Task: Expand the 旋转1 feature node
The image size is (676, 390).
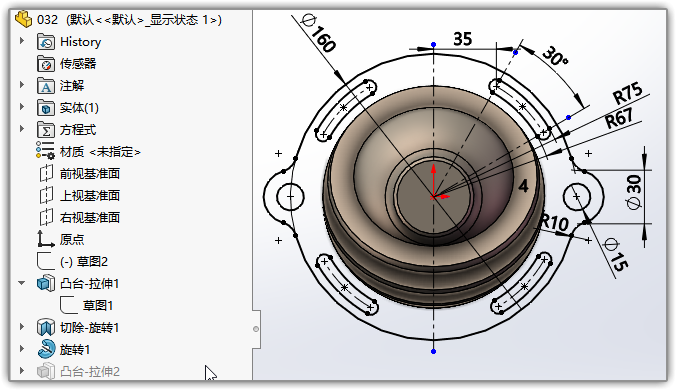Action: point(22,349)
